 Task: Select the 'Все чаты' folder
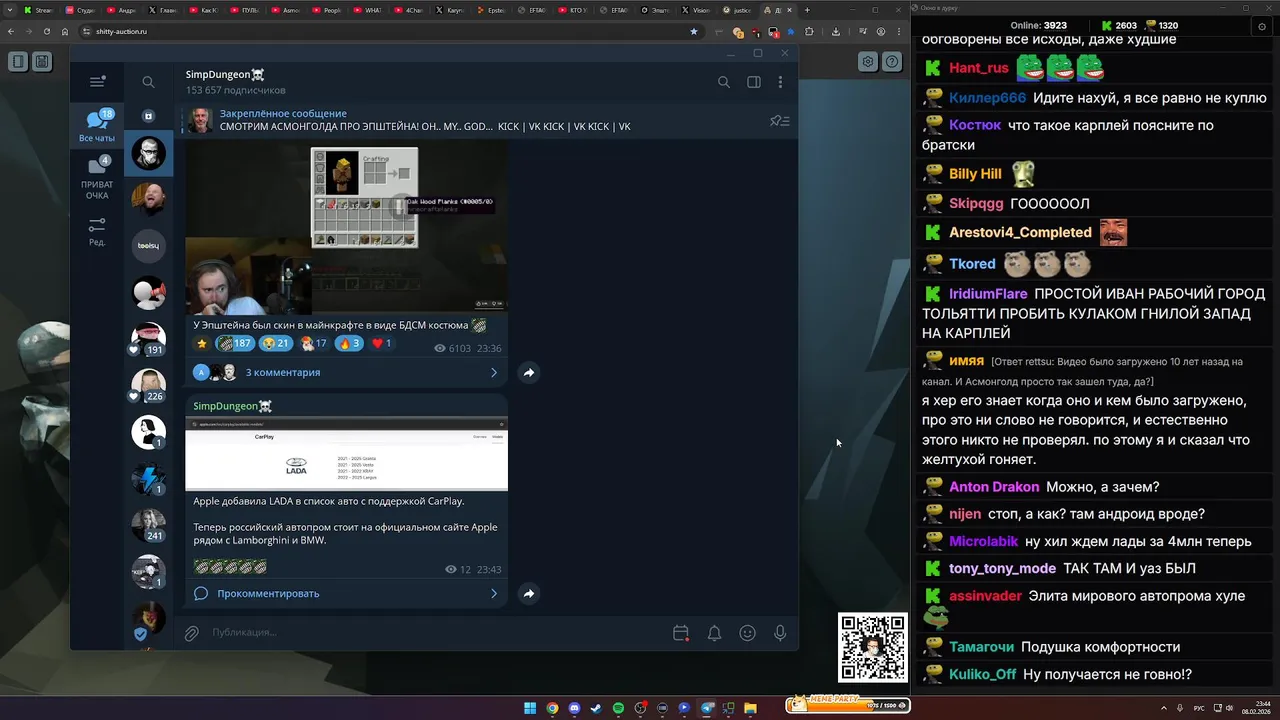97,127
